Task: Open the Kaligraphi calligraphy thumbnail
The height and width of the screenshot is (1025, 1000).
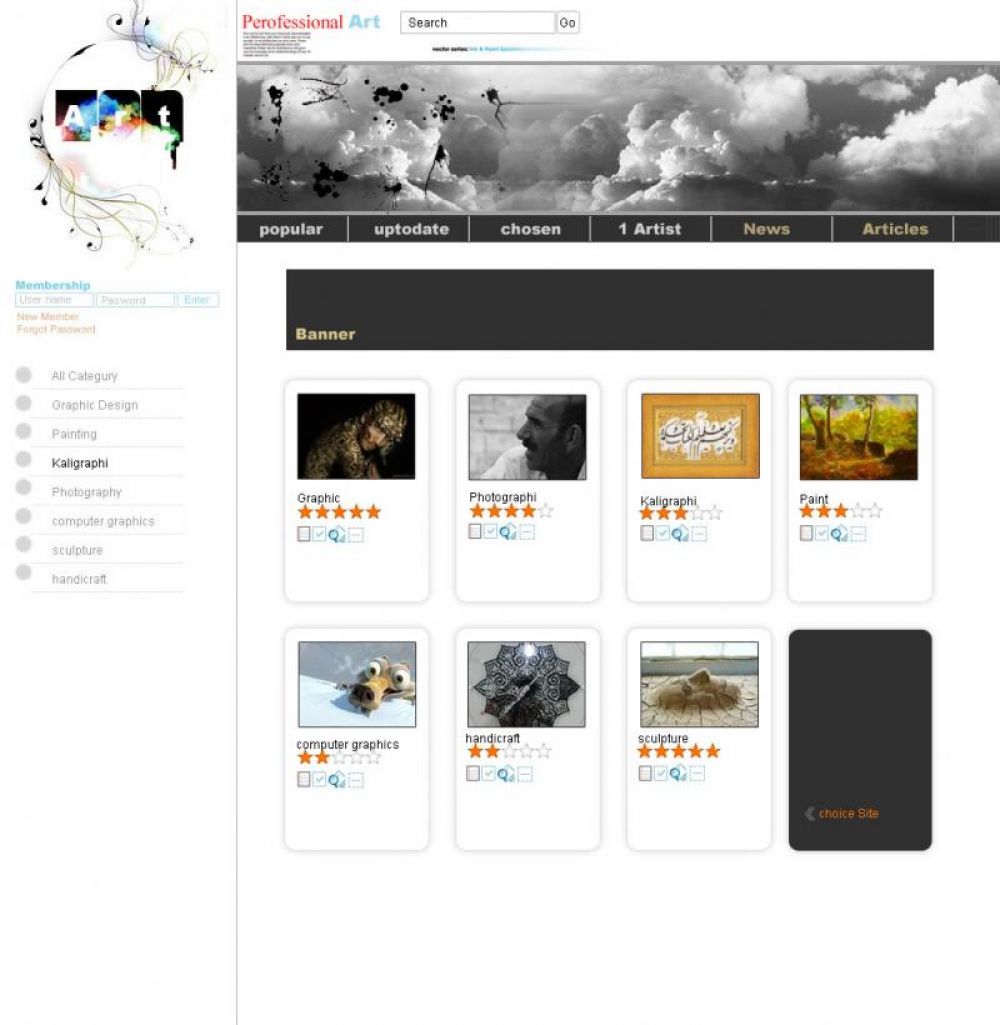Action: coord(700,436)
